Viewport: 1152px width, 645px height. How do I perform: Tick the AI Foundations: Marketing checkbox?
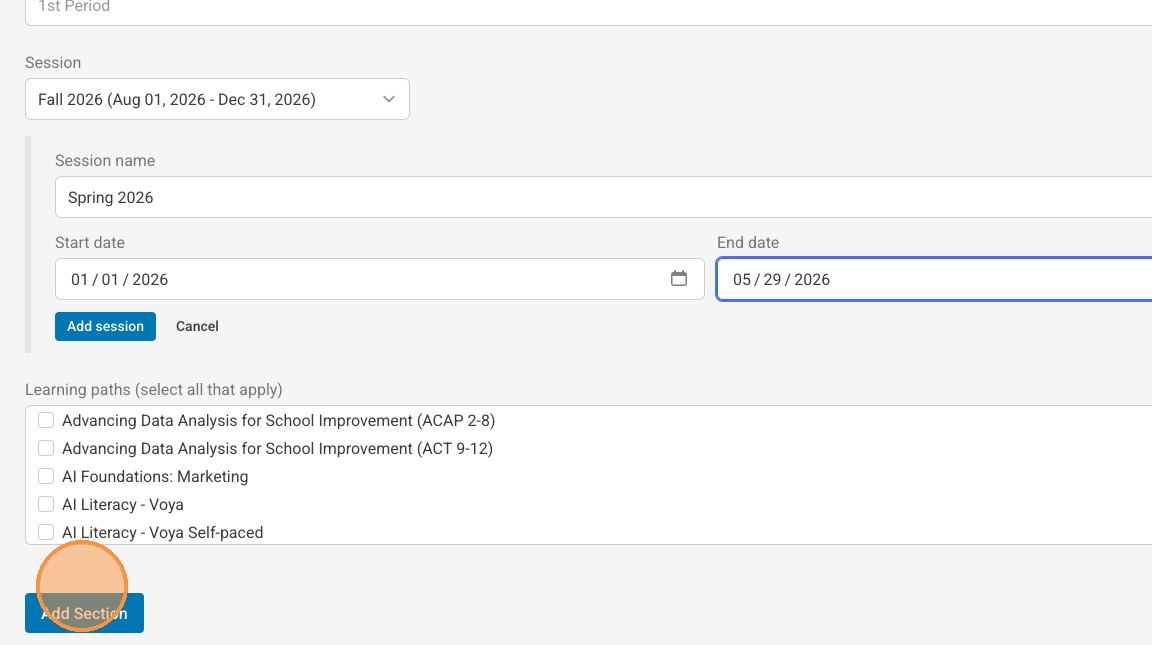[x=46, y=476]
